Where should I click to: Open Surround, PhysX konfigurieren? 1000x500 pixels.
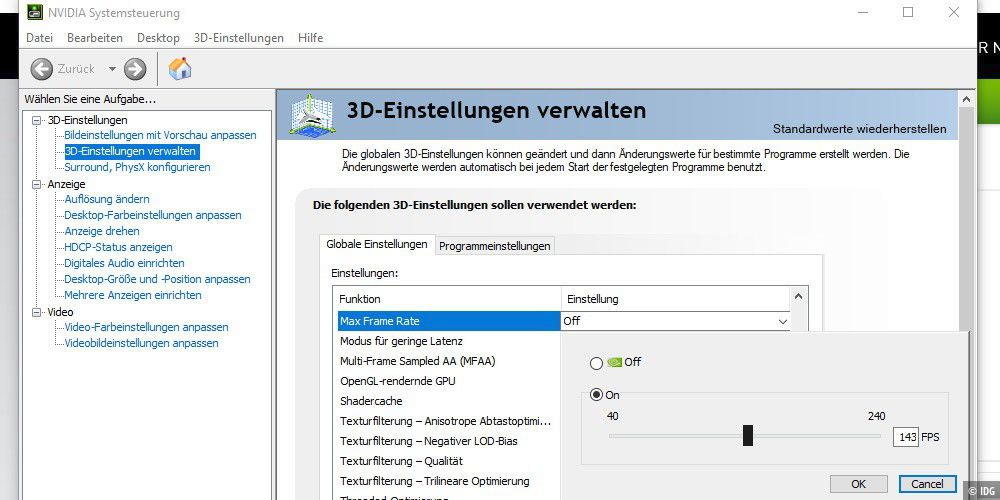(137, 167)
